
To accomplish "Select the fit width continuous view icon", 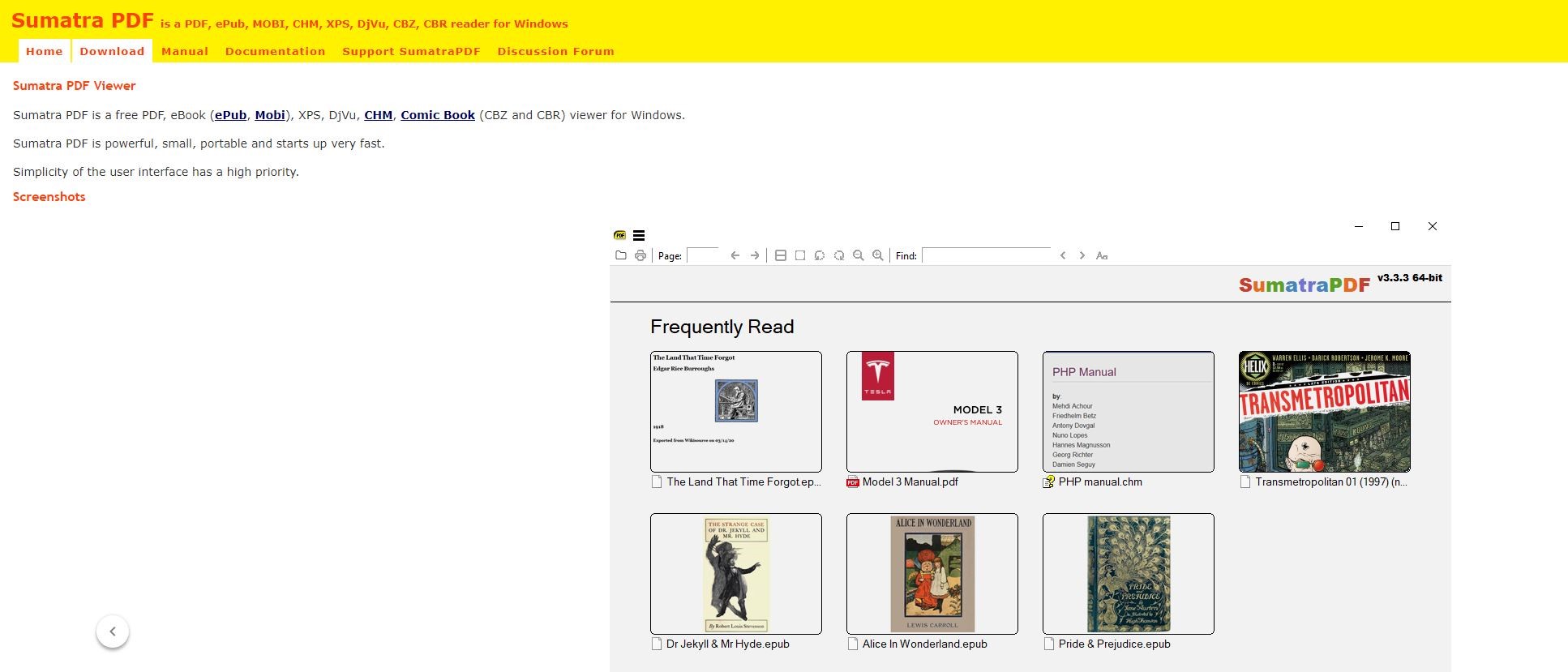I will (781, 255).
